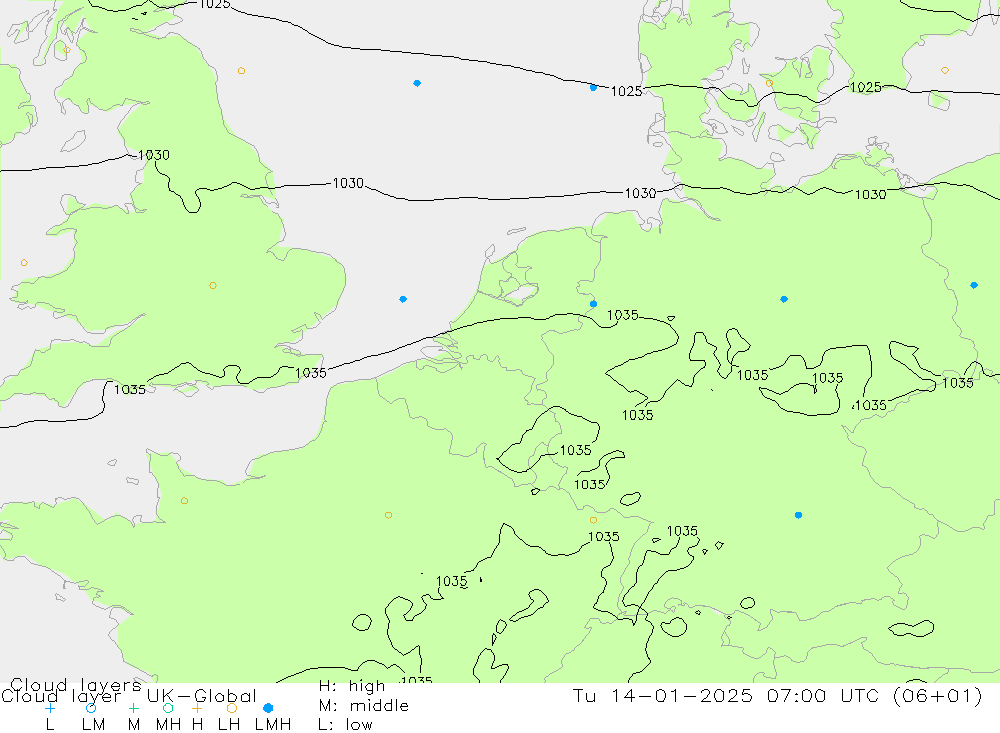Select the orange circle marker near Paris
This screenshot has width=1000, height=733.
[388, 515]
